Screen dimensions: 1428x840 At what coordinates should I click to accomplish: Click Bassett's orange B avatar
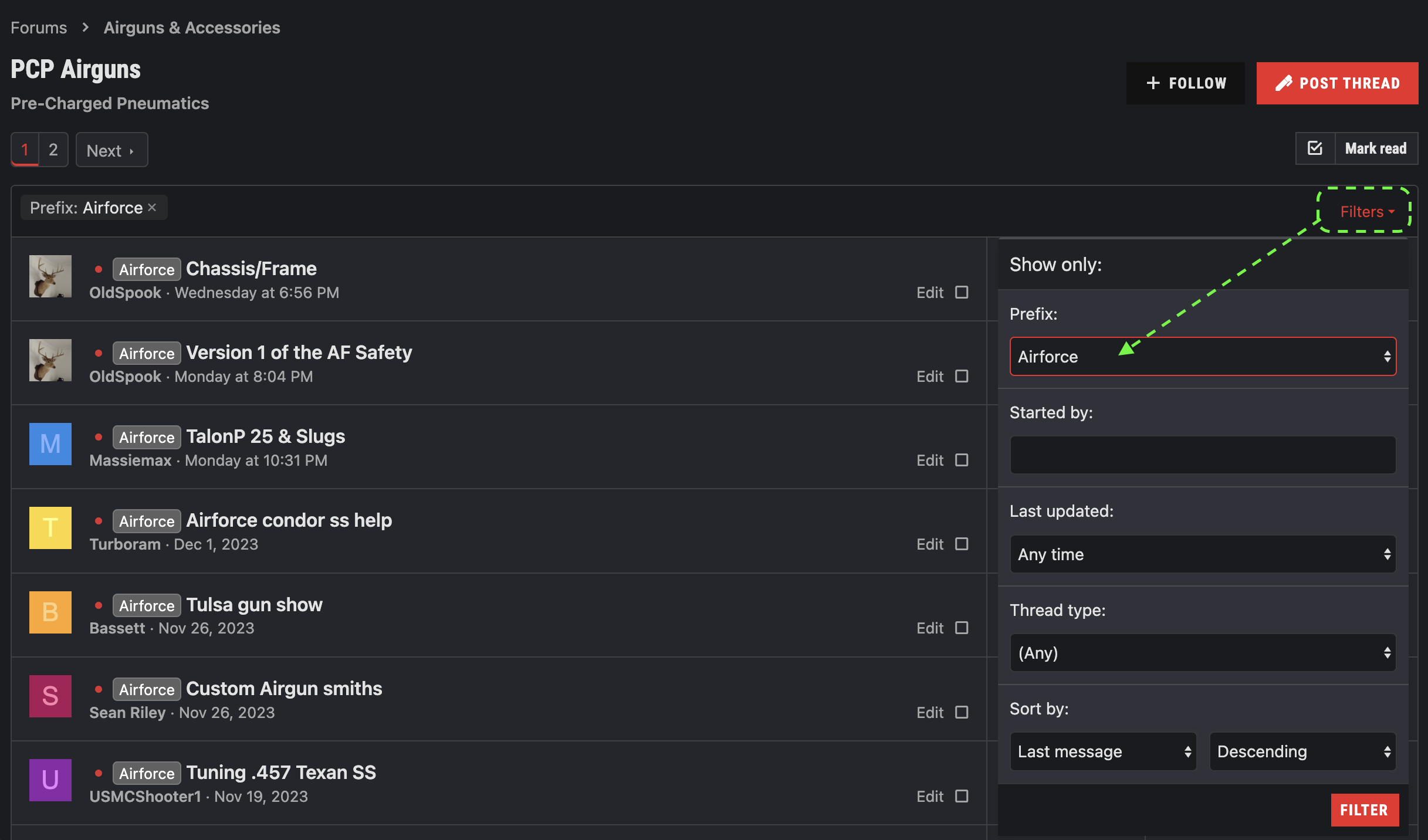pyautogui.click(x=50, y=612)
